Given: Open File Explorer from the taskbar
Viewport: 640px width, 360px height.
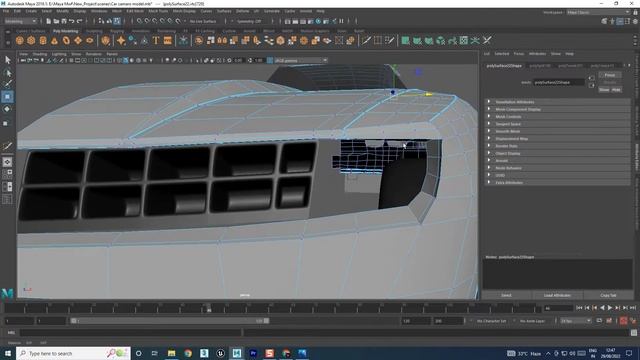Looking at the screenshot, I should point(171,353).
